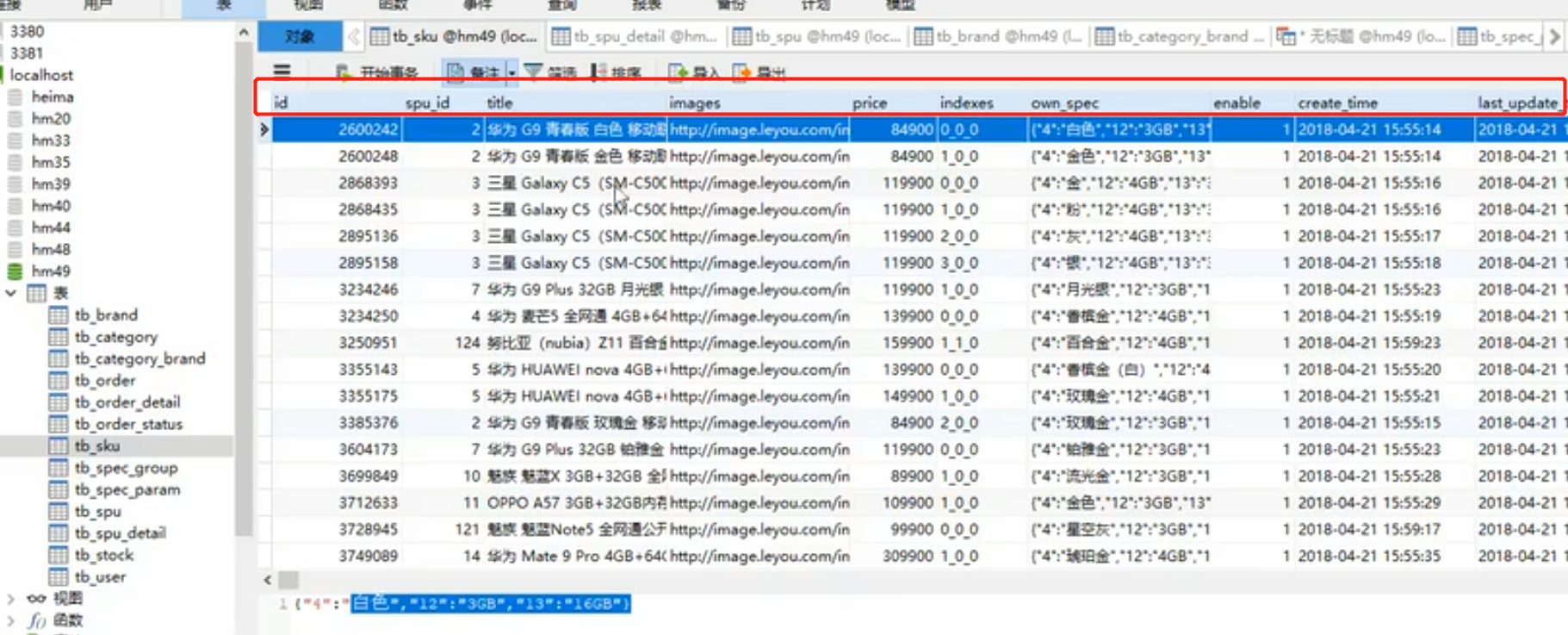1568x635 pixels.
Task: Click the 函数 fx icon
Action: (36, 620)
